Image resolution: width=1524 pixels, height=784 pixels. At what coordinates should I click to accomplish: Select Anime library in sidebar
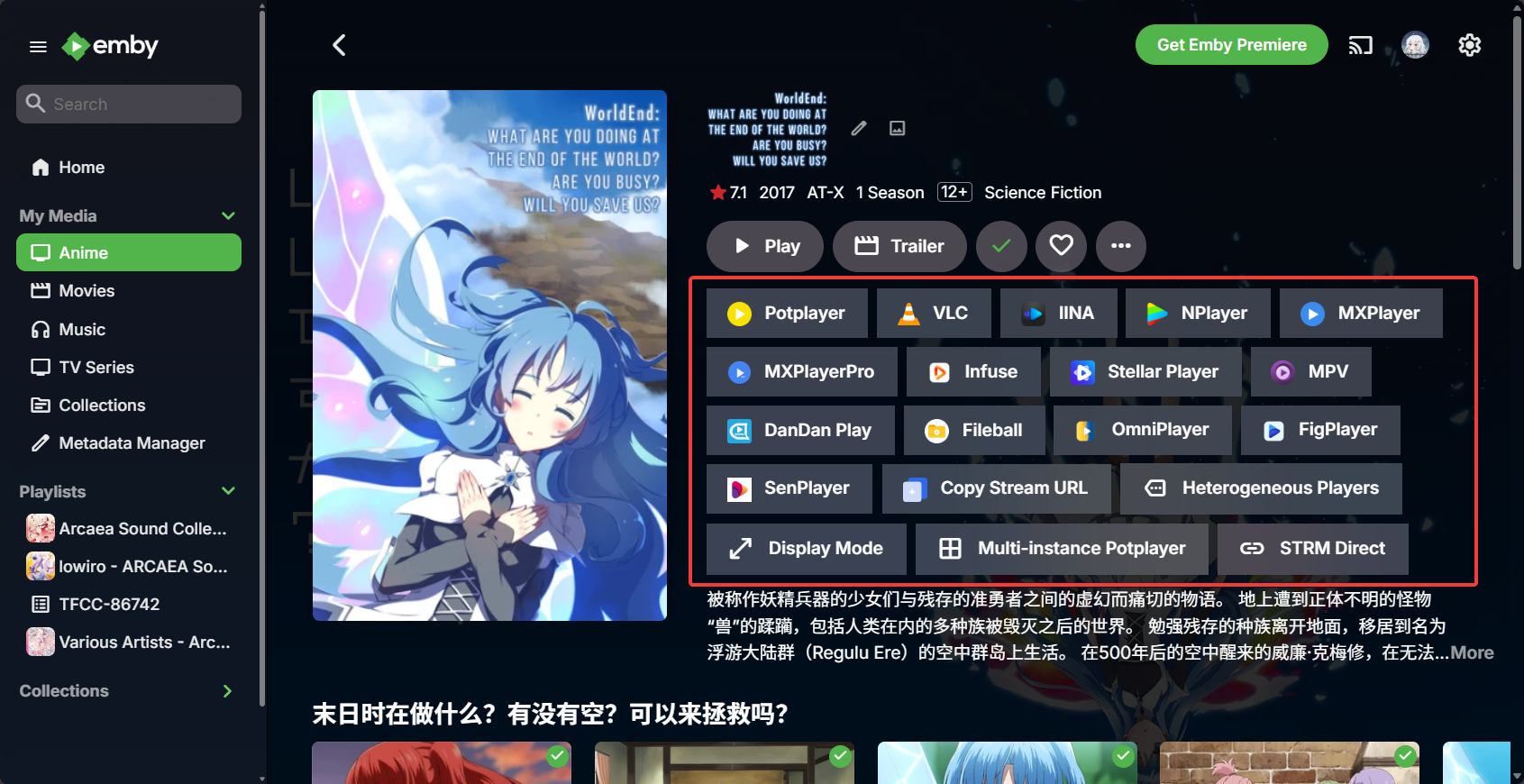point(129,253)
